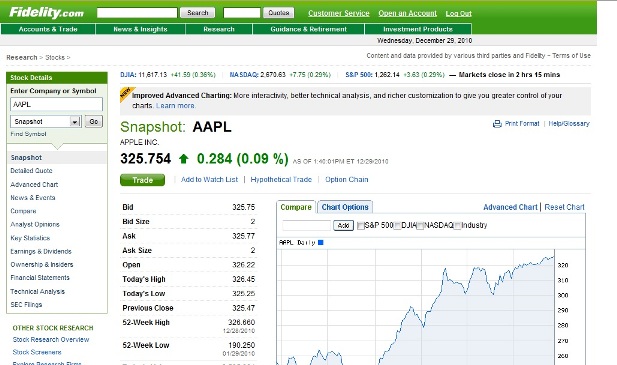Tick the DJIA comparison checkbox
The height and width of the screenshot is (365, 617).
click(397, 226)
